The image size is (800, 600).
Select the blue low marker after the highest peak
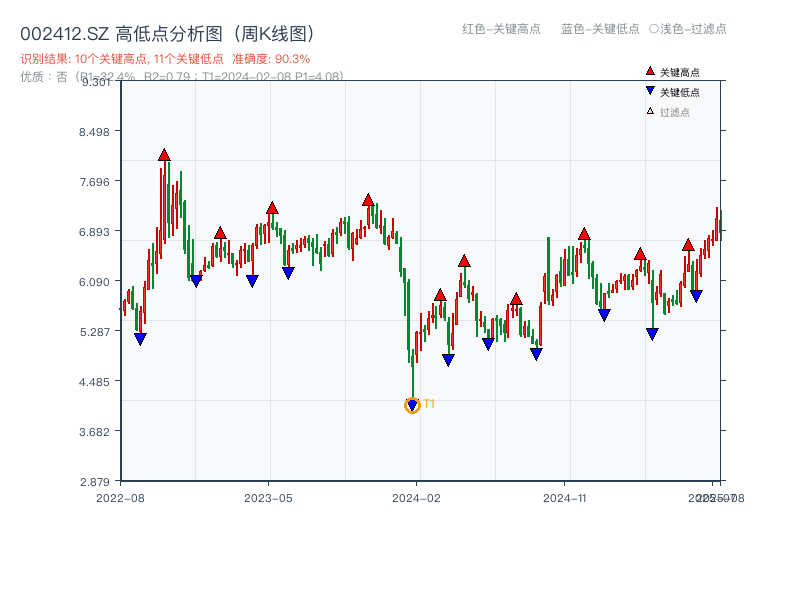tap(196, 281)
